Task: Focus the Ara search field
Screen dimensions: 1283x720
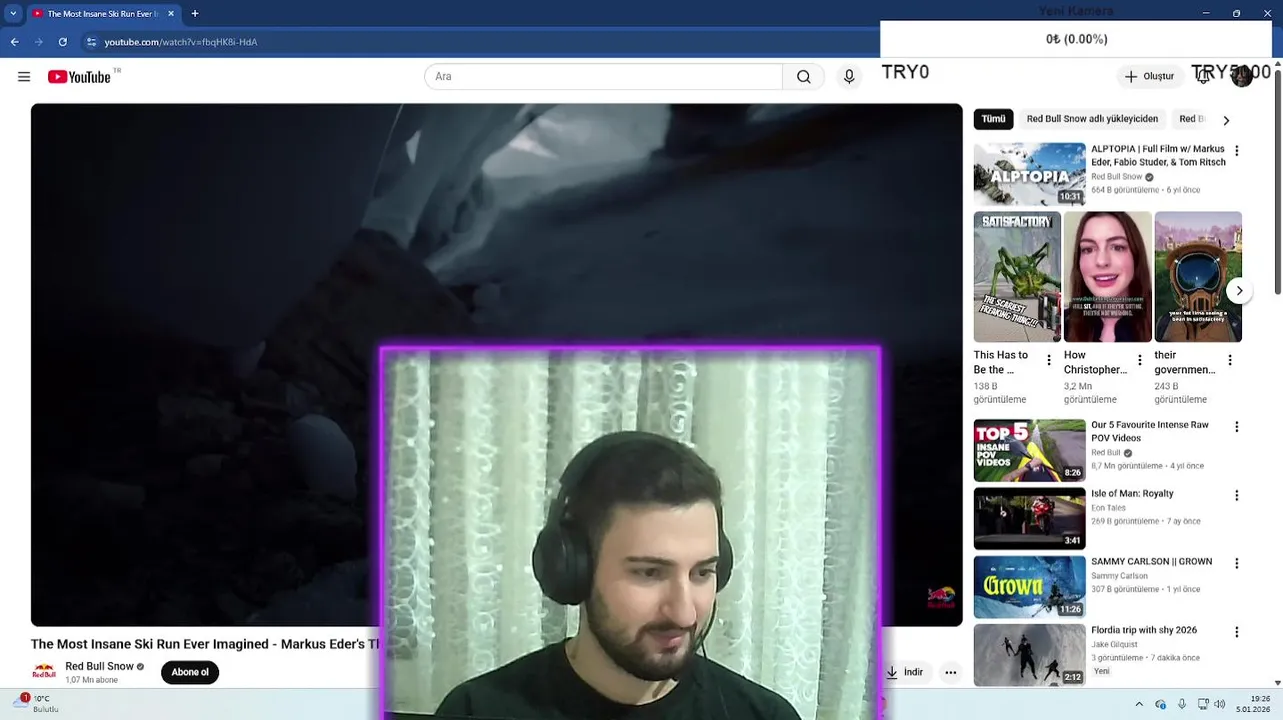Action: (603, 77)
